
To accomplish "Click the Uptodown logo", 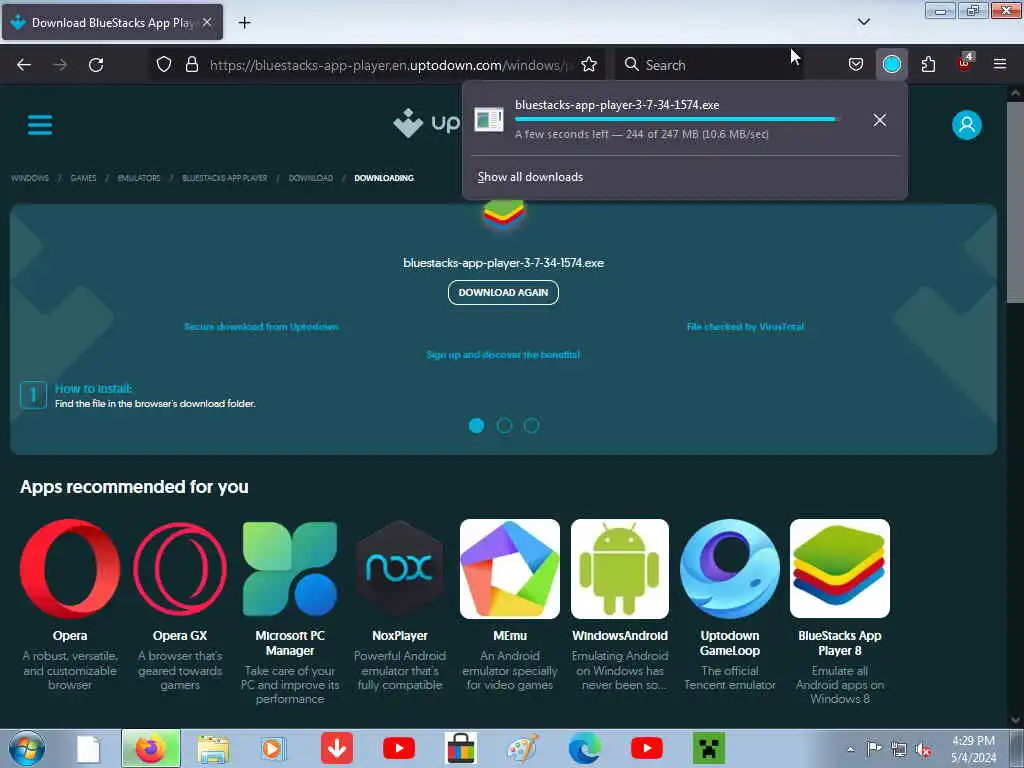I will click(x=427, y=123).
